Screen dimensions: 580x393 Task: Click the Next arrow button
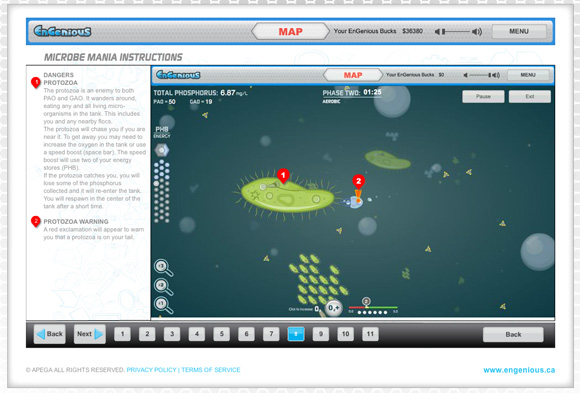(90, 334)
